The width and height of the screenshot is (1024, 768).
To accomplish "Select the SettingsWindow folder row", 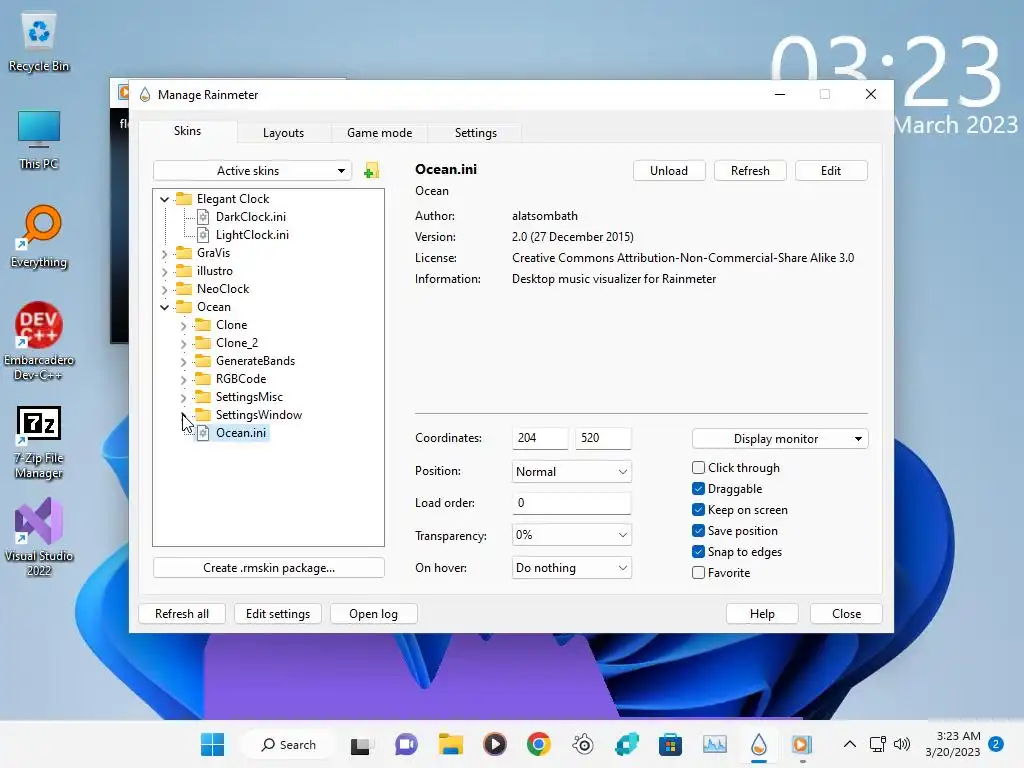I will (259, 415).
